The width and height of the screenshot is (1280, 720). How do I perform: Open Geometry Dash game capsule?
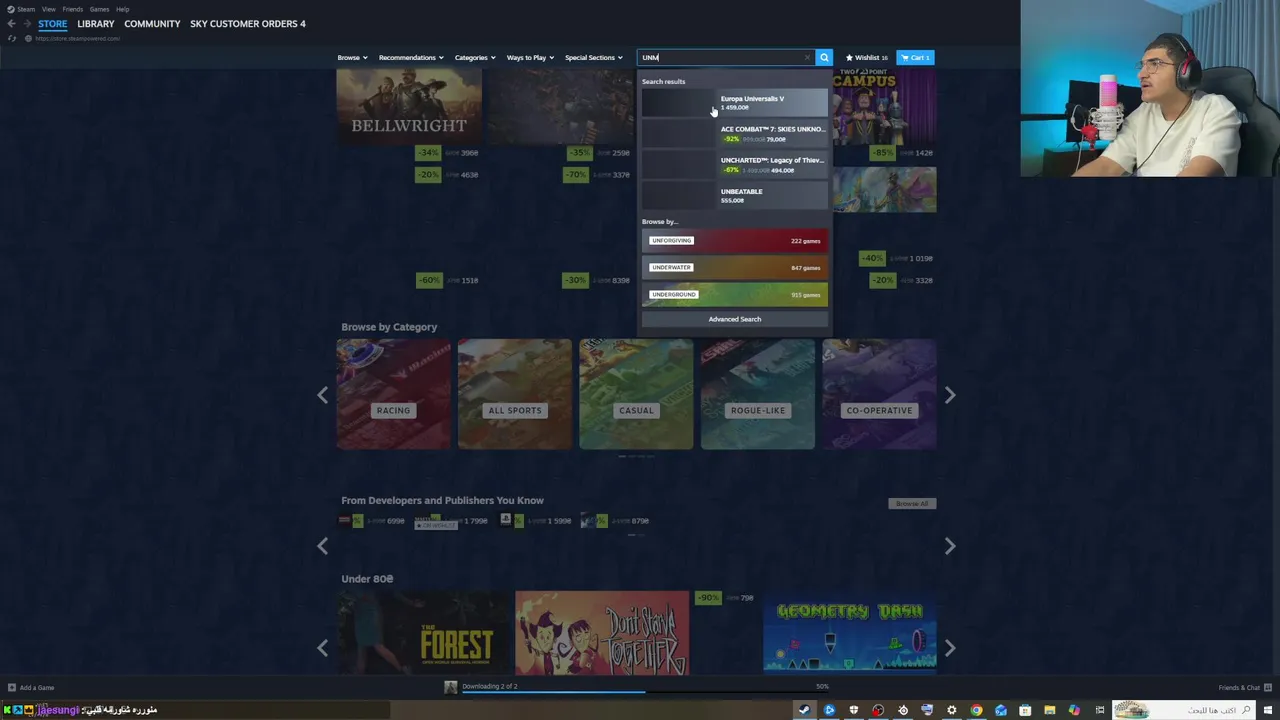pyautogui.click(x=850, y=633)
